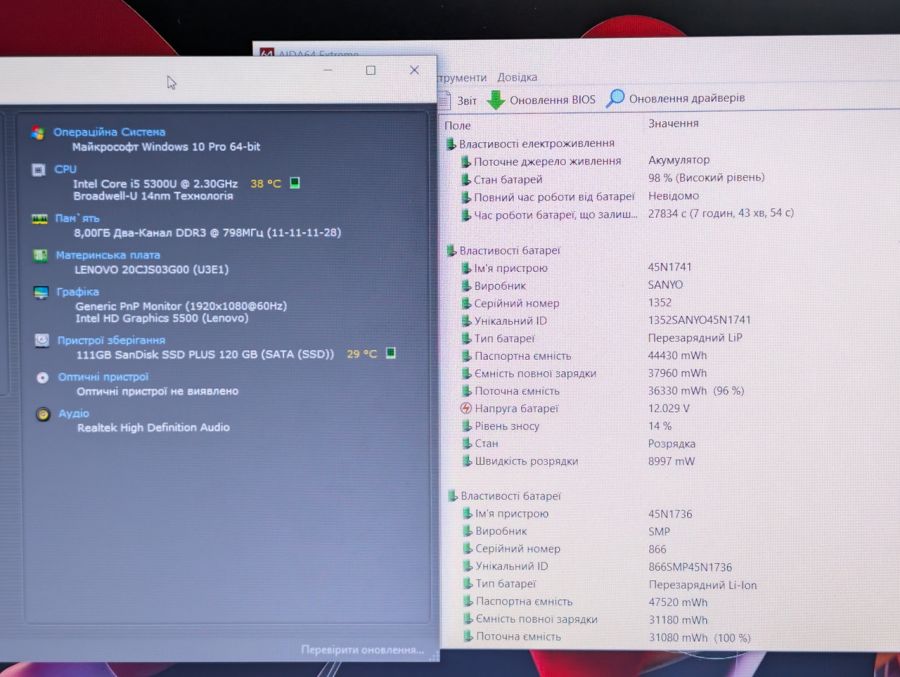Minimize the Speccy window
Viewport: 900px width, 677px height.
point(328,70)
